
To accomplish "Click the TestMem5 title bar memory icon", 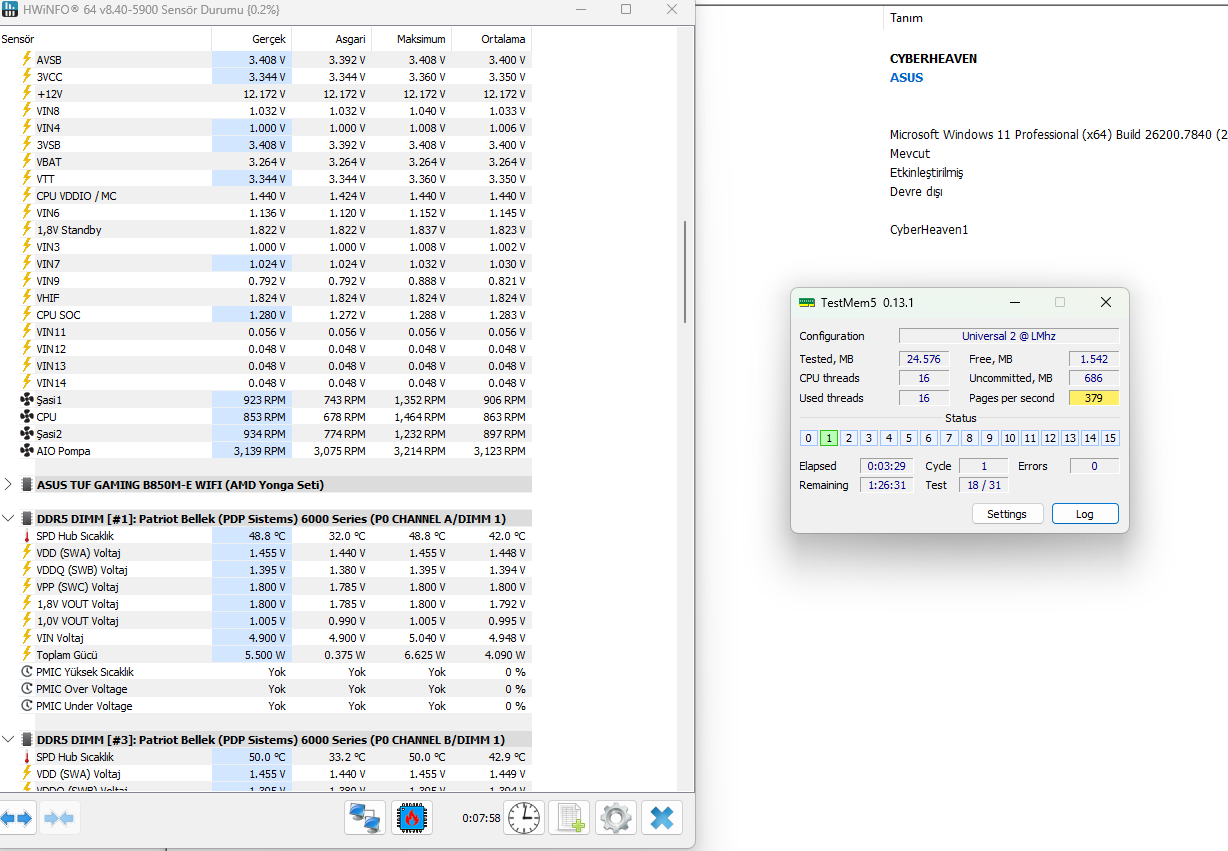I will (x=807, y=302).
